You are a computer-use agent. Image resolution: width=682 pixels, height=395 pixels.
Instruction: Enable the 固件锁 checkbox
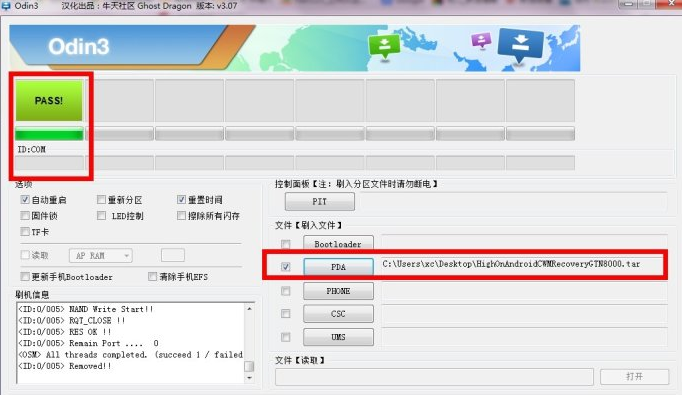click(x=25, y=216)
